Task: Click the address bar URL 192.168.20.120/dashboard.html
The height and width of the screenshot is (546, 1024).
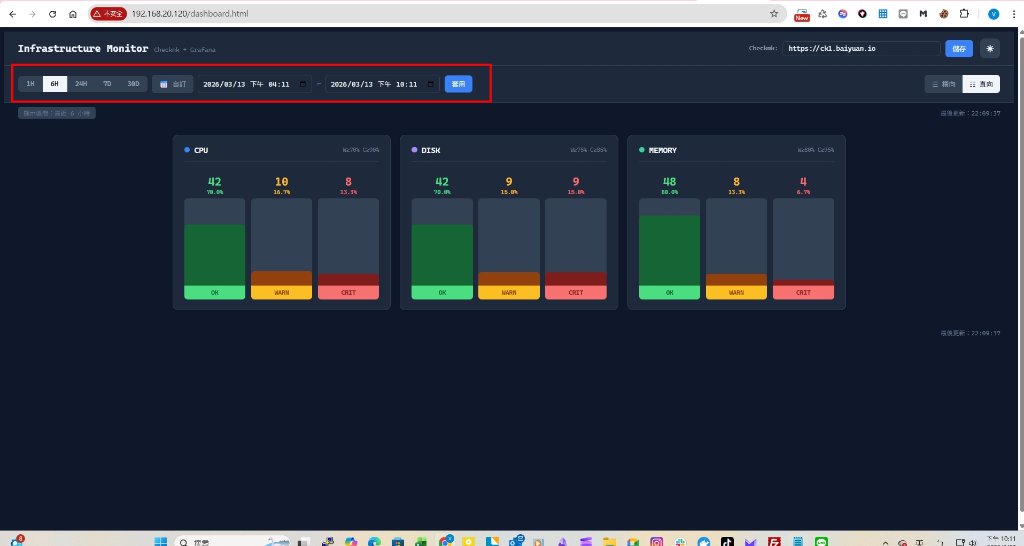Action: click(x=190, y=14)
